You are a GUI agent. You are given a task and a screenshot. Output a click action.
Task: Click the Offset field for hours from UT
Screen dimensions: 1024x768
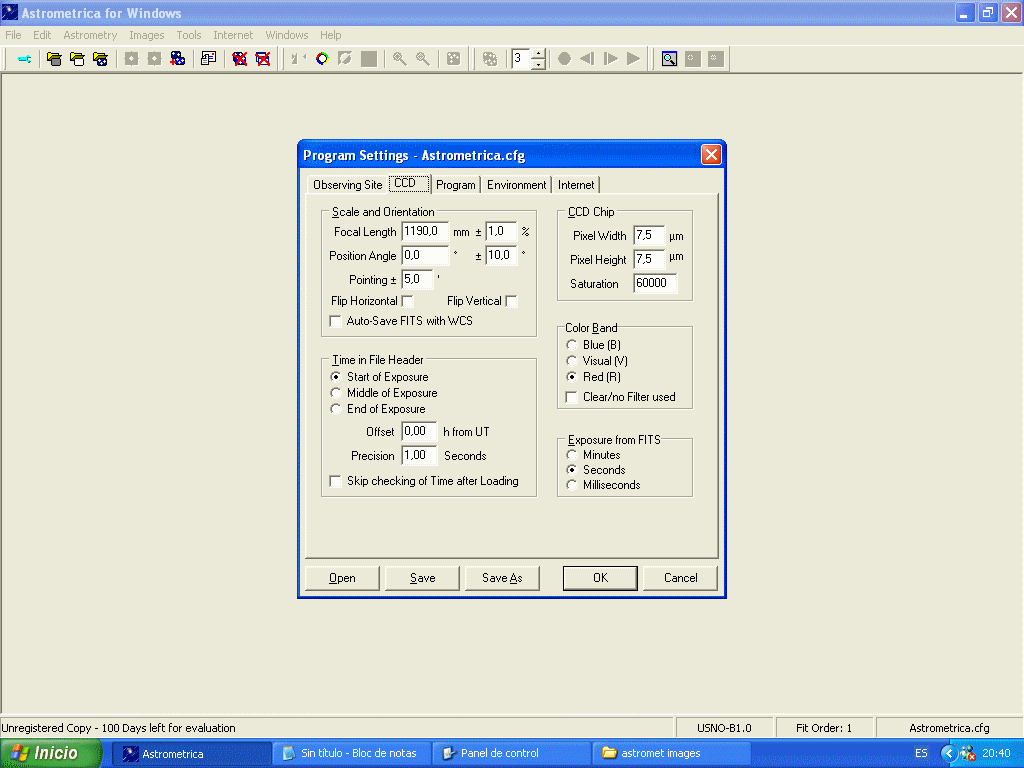point(419,432)
